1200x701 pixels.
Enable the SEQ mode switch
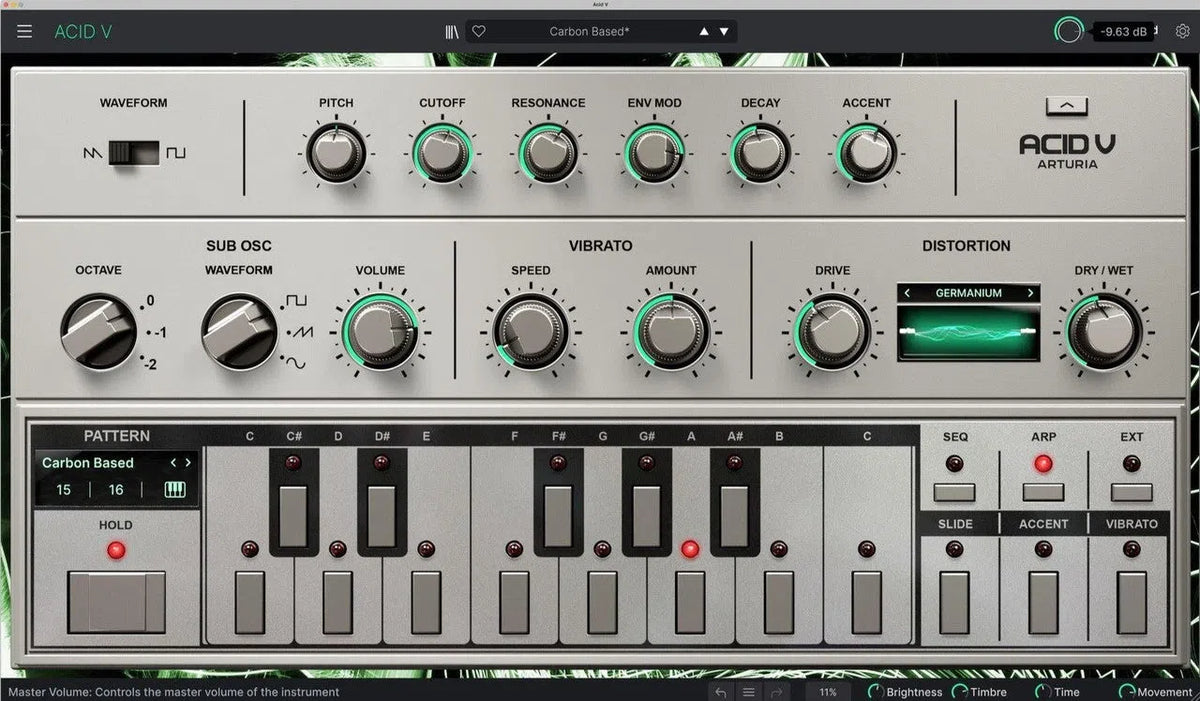(x=954, y=492)
